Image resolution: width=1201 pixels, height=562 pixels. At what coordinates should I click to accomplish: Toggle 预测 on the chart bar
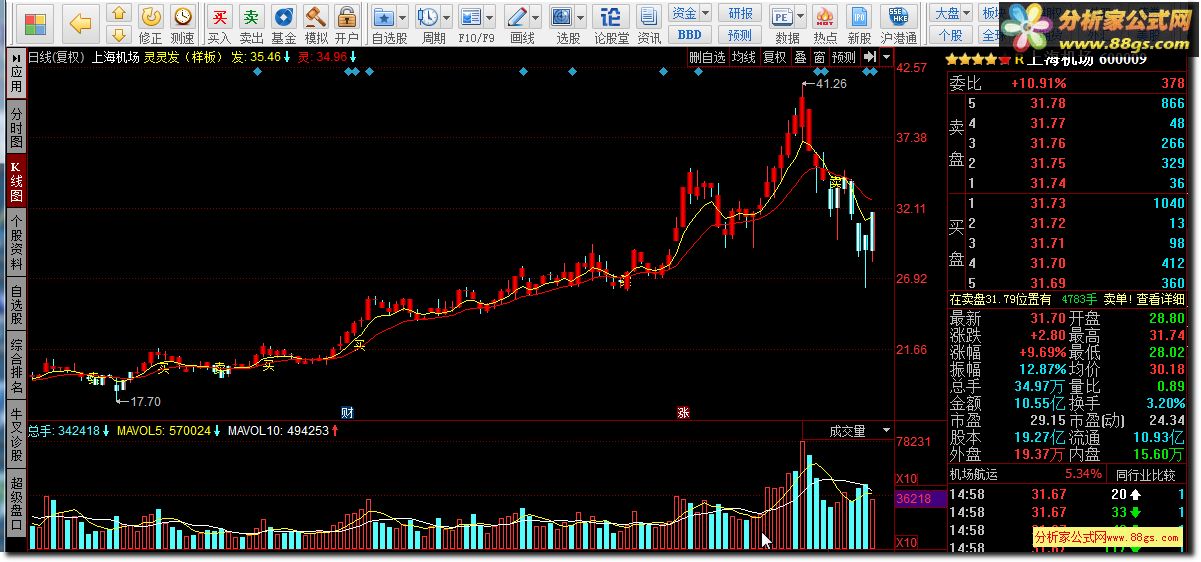pos(844,58)
